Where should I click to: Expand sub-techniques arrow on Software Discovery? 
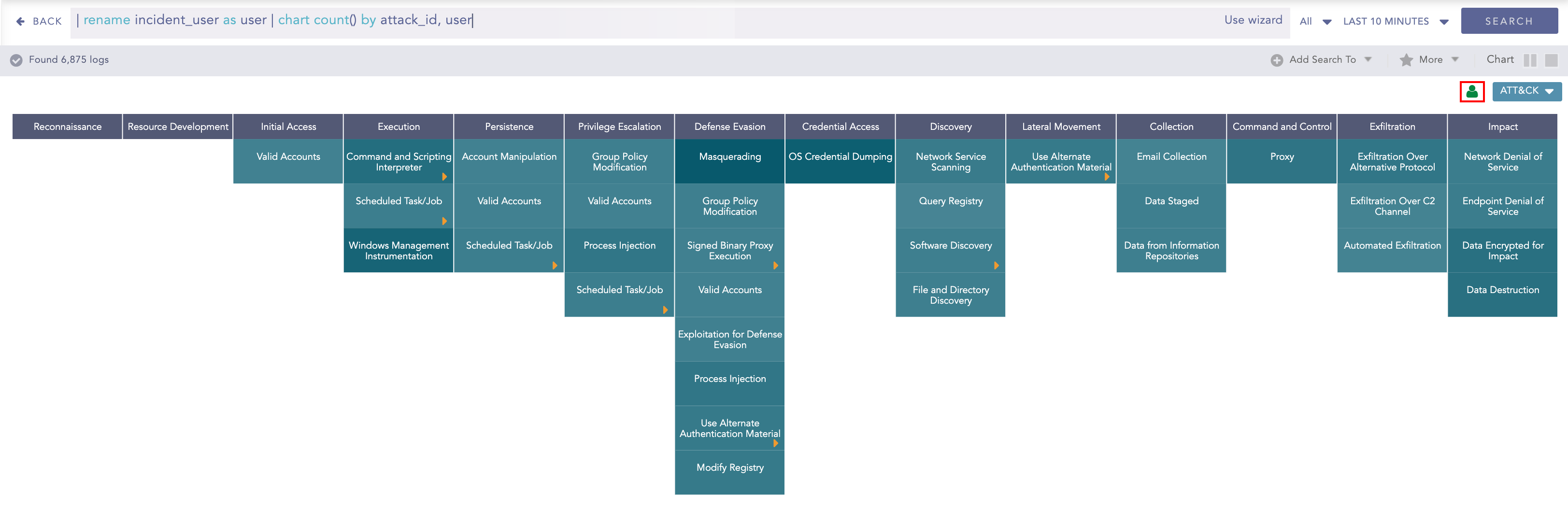coord(996,266)
